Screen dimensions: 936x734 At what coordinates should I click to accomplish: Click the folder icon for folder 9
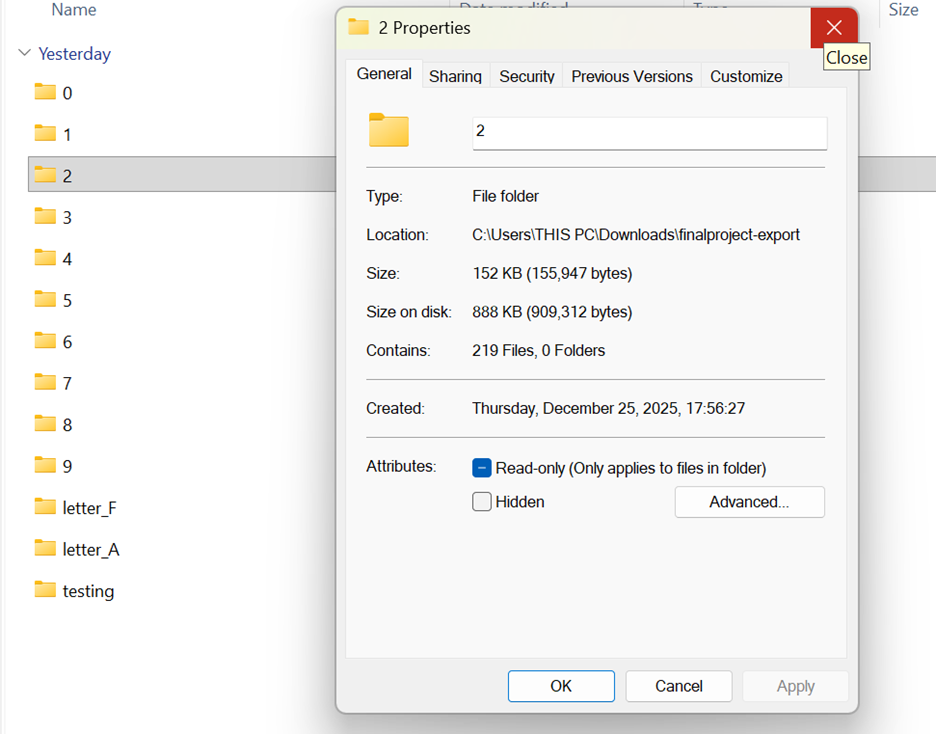(x=45, y=465)
